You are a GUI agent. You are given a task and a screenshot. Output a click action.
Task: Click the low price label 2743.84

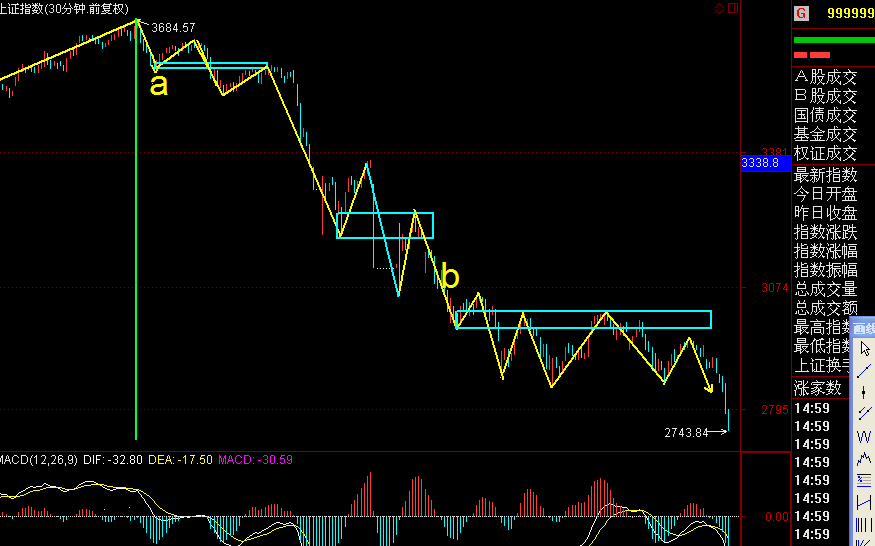(x=686, y=433)
